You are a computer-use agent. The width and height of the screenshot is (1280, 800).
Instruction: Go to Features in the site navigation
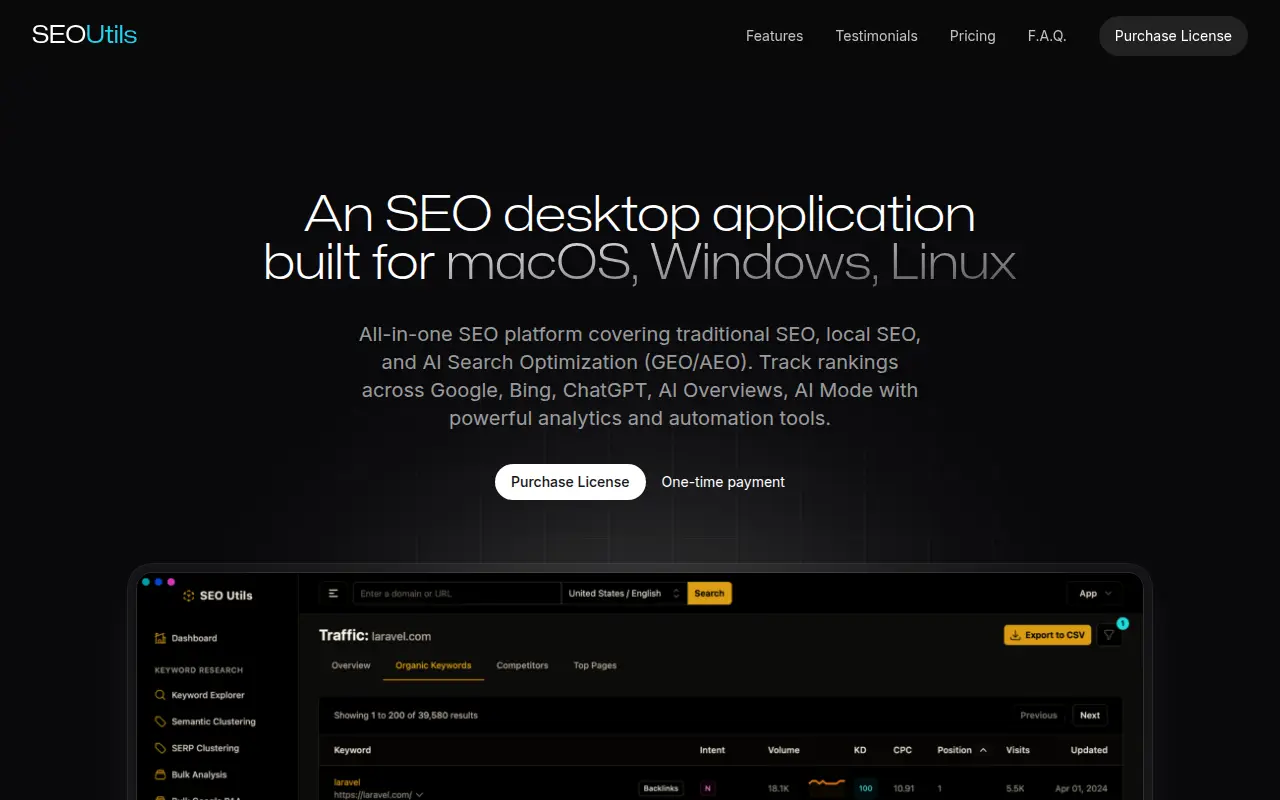tap(774, 36)
